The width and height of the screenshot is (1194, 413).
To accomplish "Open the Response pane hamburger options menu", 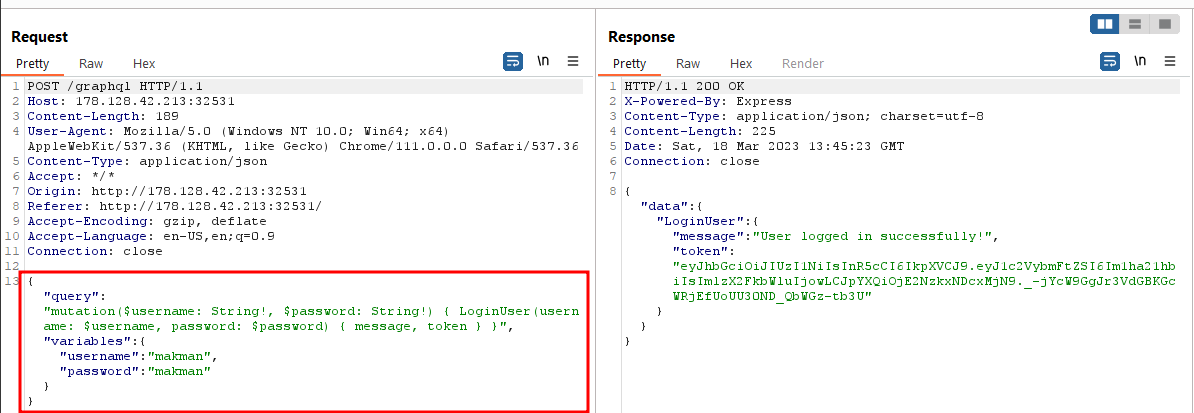I will [x=1170, y=61].
